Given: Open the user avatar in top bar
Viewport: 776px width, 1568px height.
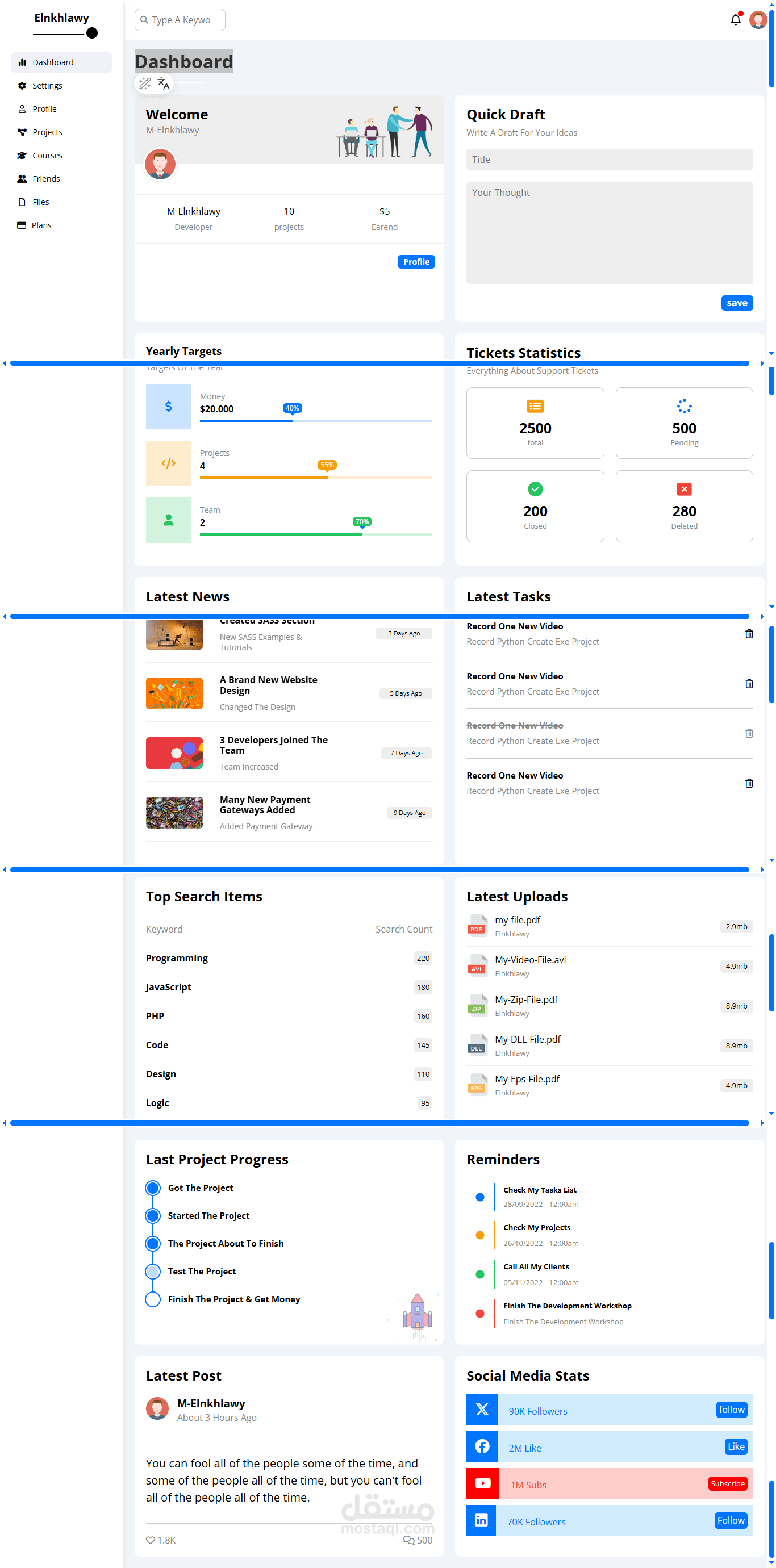Looking at the screenshot, I should [x=758, y=19].
